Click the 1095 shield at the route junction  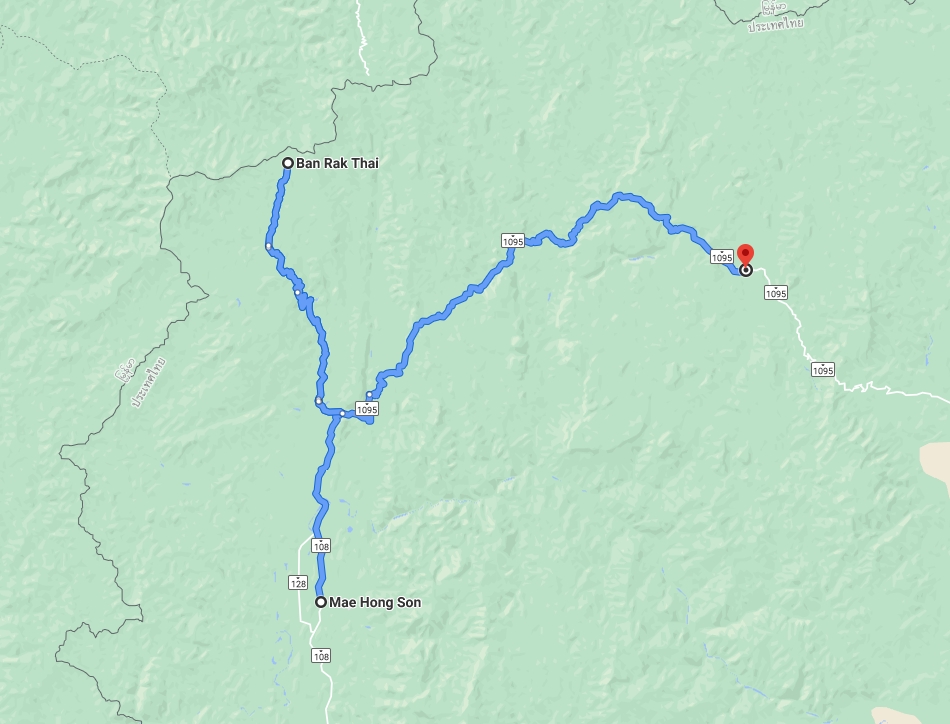(367, 409)
